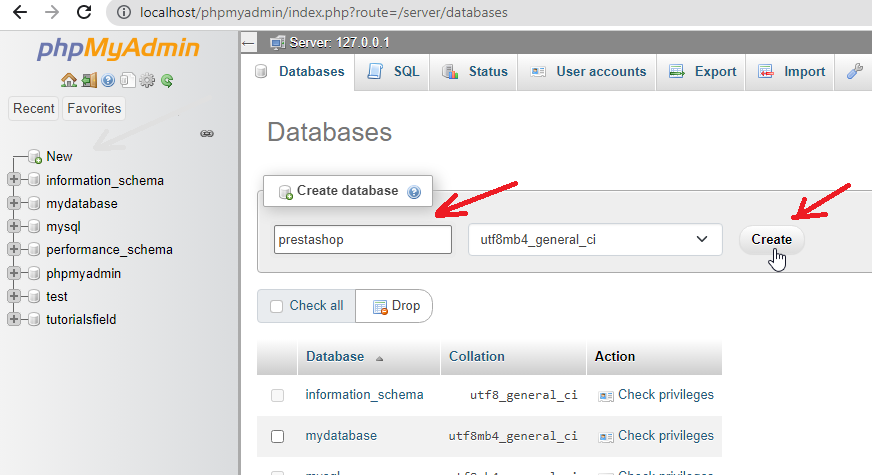Go to phpMyAdmin home icon

pyautogui.click(x=69, y=81)
